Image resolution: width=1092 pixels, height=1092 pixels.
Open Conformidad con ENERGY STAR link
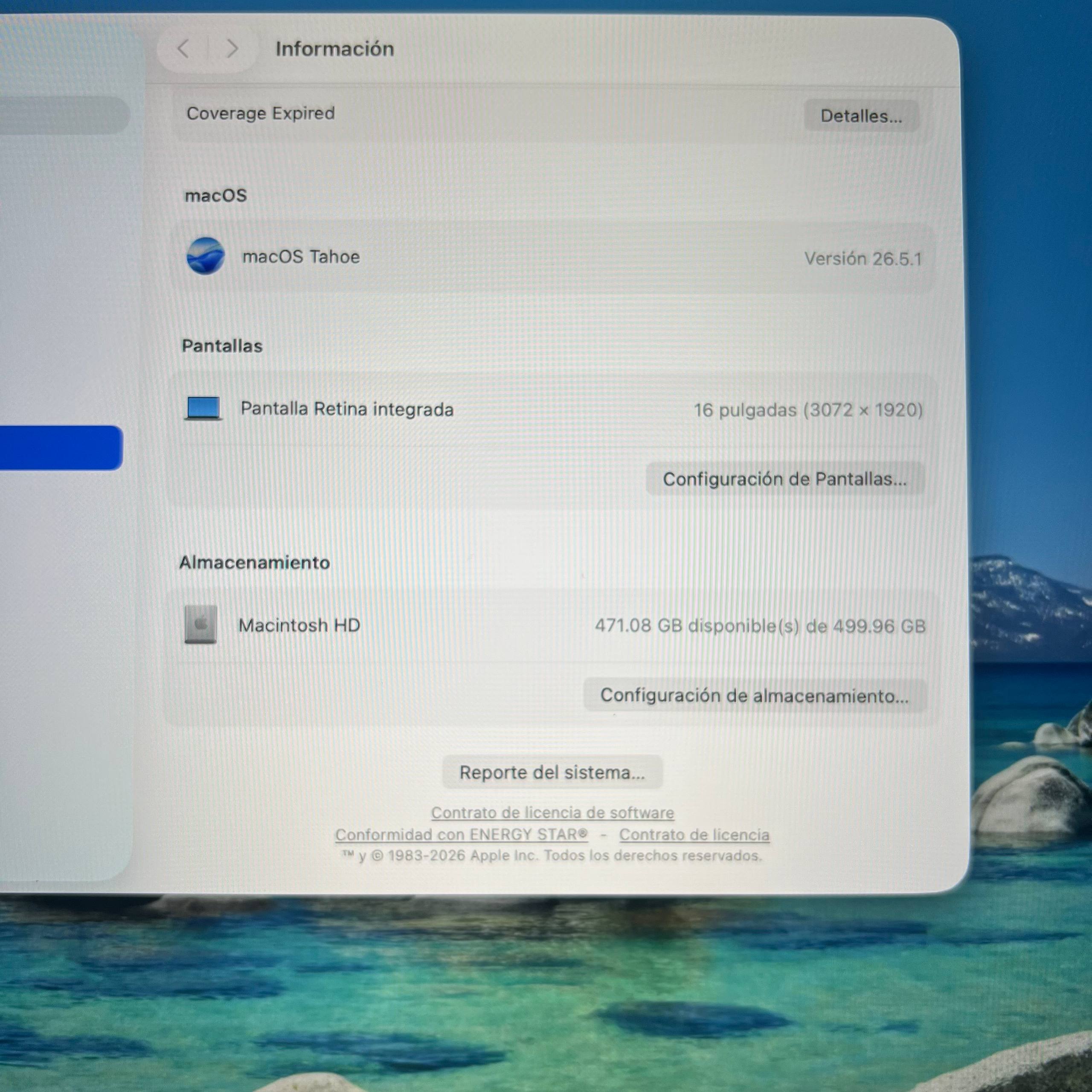[x=461, y=835]
